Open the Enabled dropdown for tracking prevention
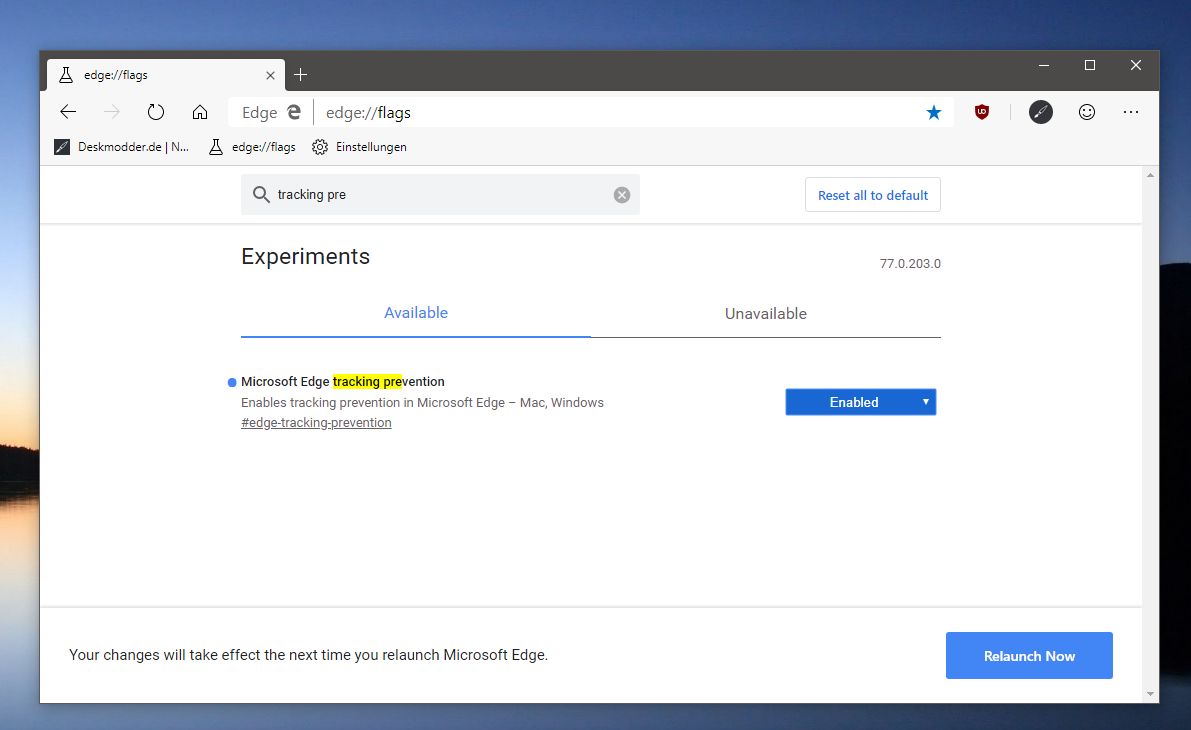 861,403
